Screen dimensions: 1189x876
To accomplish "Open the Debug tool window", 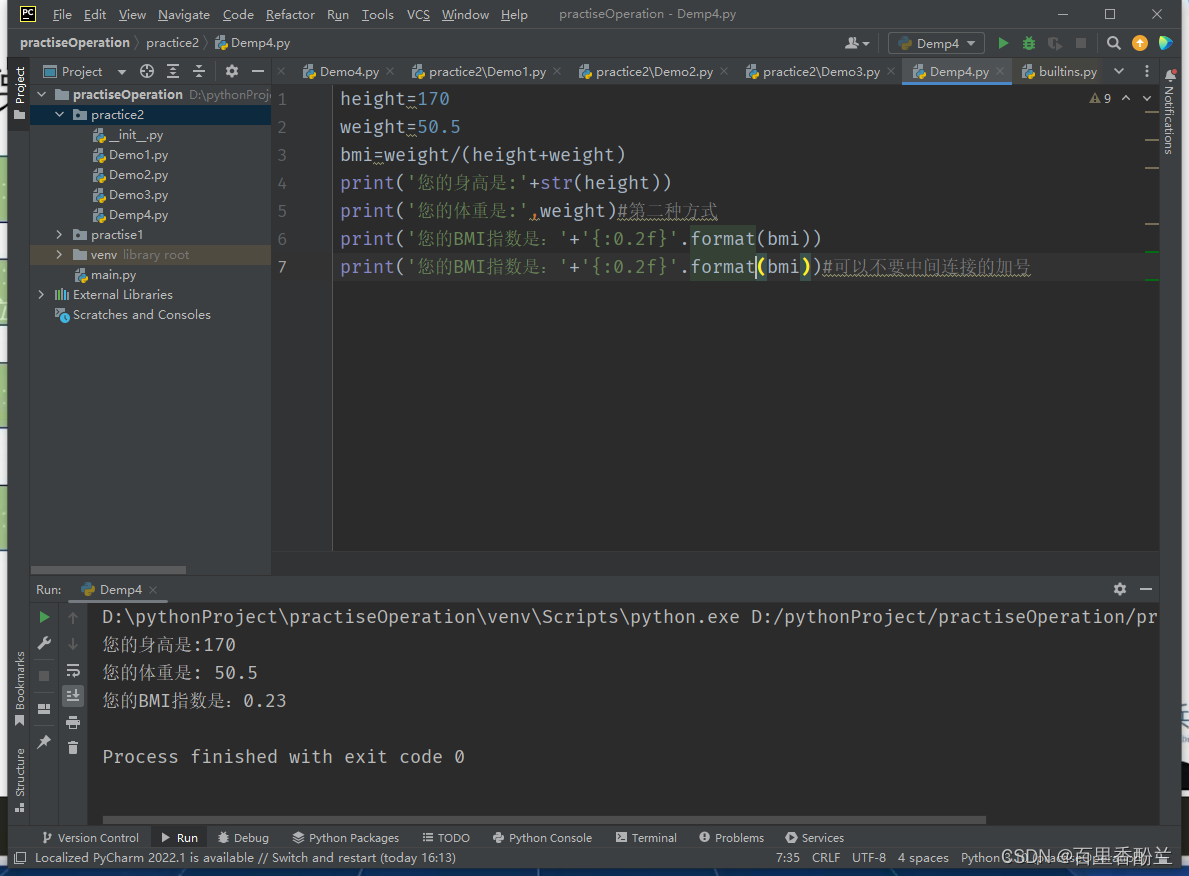I will (x=243, y=838).
